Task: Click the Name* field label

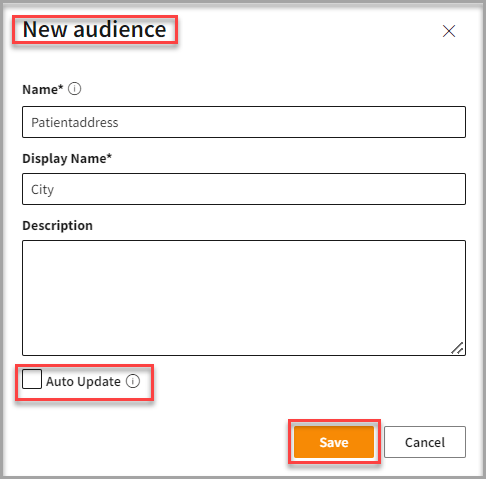Action: pos(43,89)
